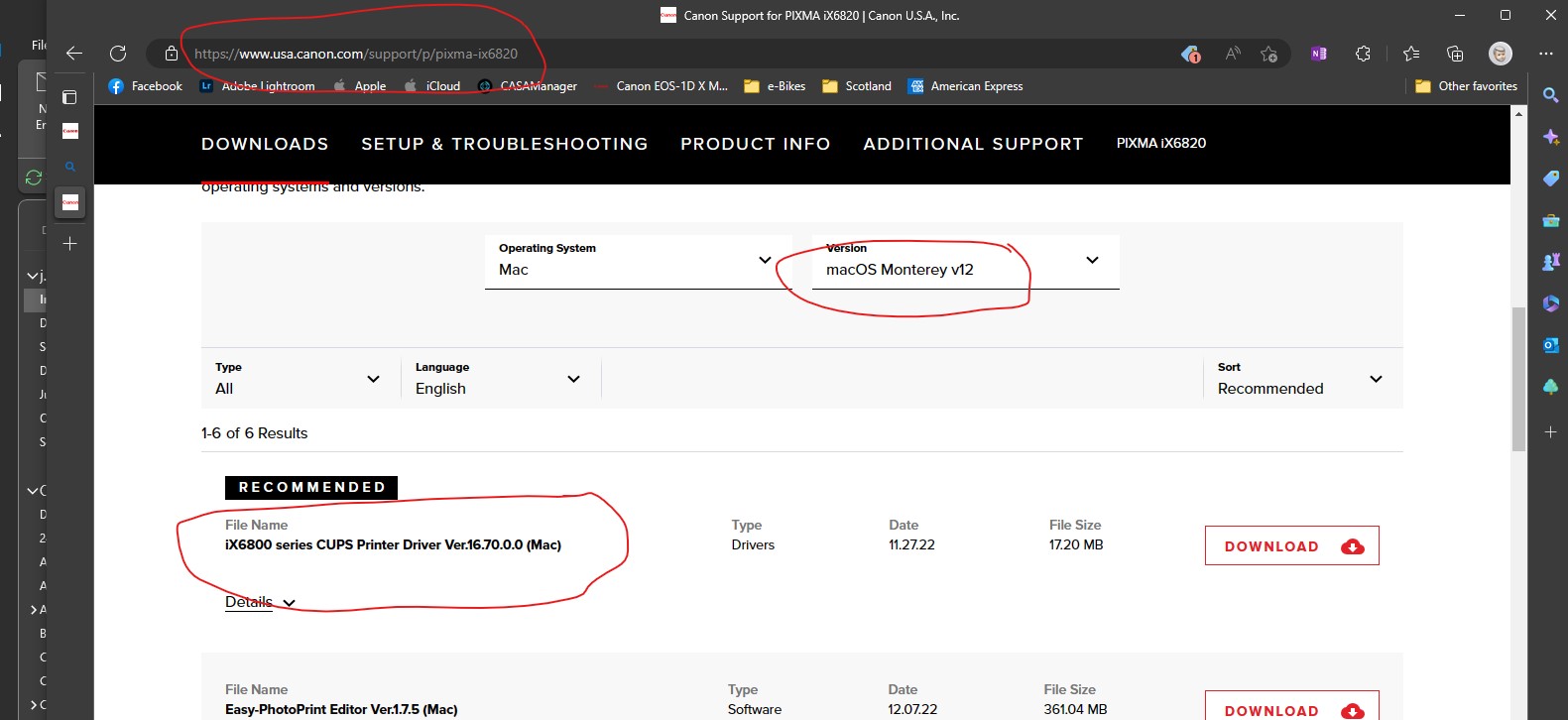The image size is (1568, 720).
Task: Expand the Operating System dropdown
Action: pyautogui.click(x=635, y=261)
